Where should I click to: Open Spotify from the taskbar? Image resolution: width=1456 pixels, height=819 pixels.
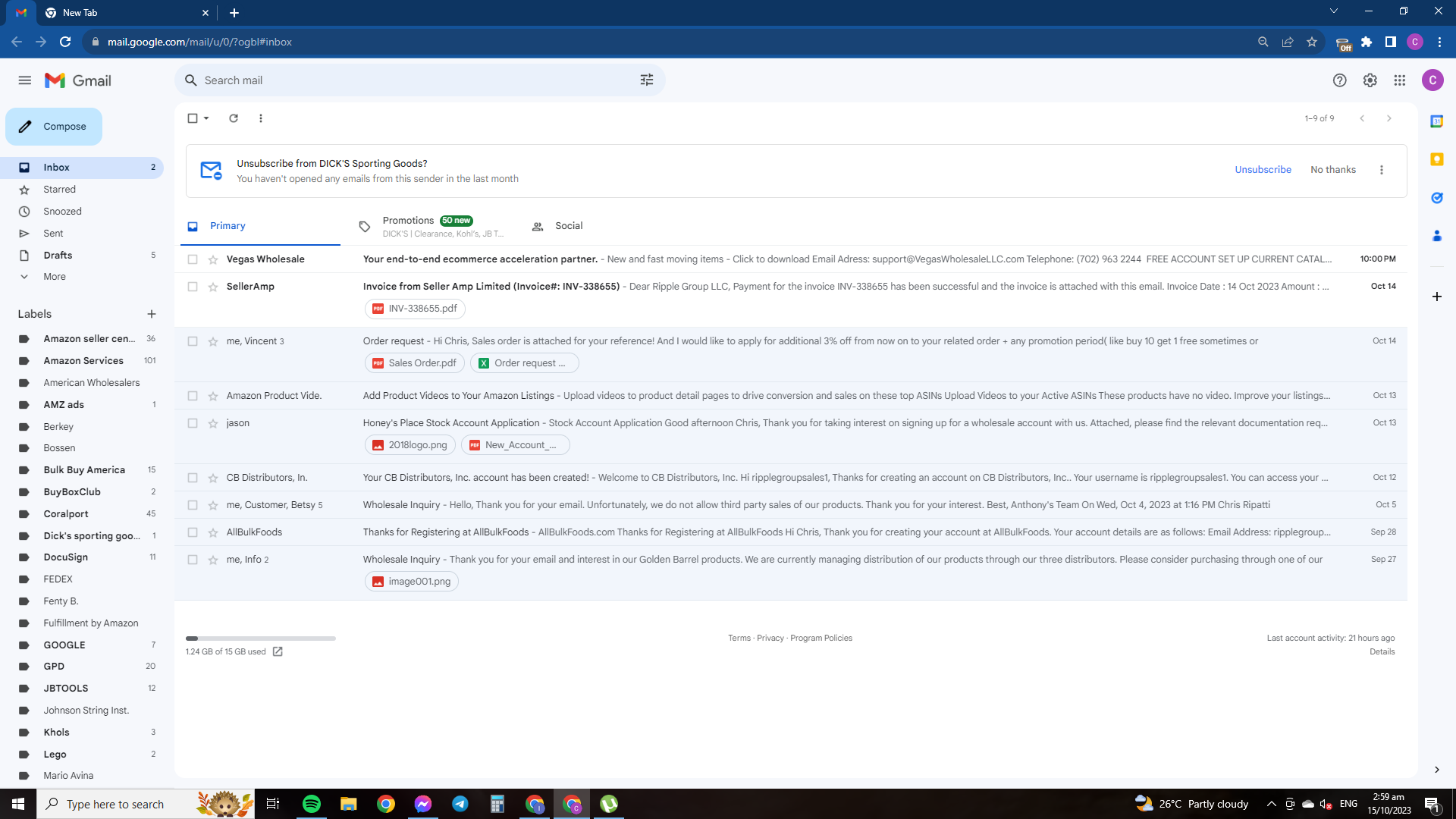(312, 804)
